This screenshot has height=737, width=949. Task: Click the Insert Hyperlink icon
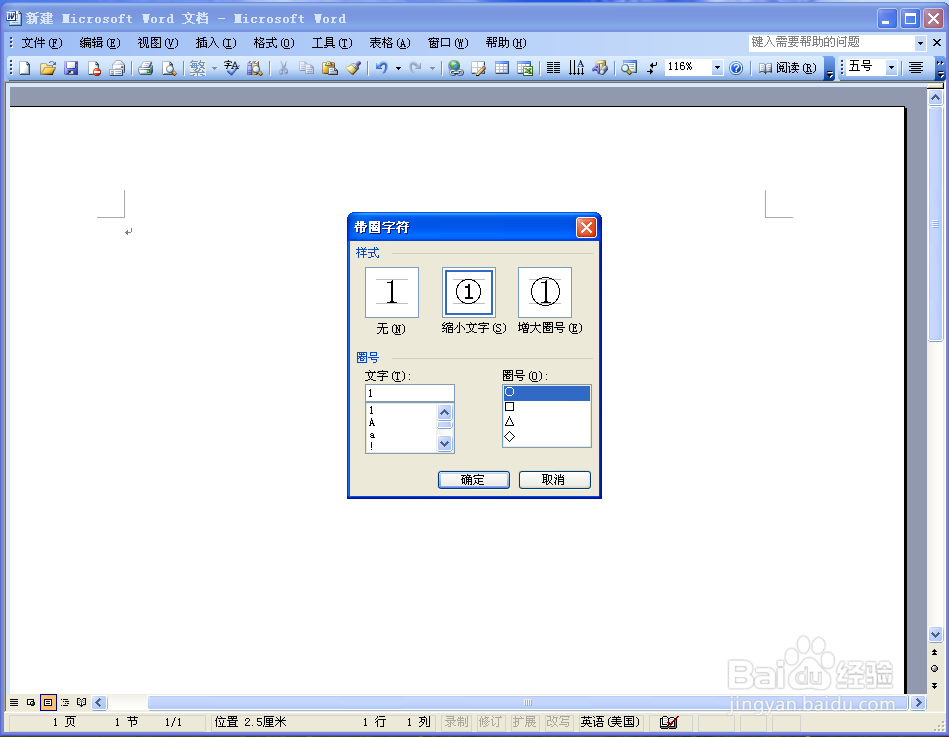[x=453, y=68]
